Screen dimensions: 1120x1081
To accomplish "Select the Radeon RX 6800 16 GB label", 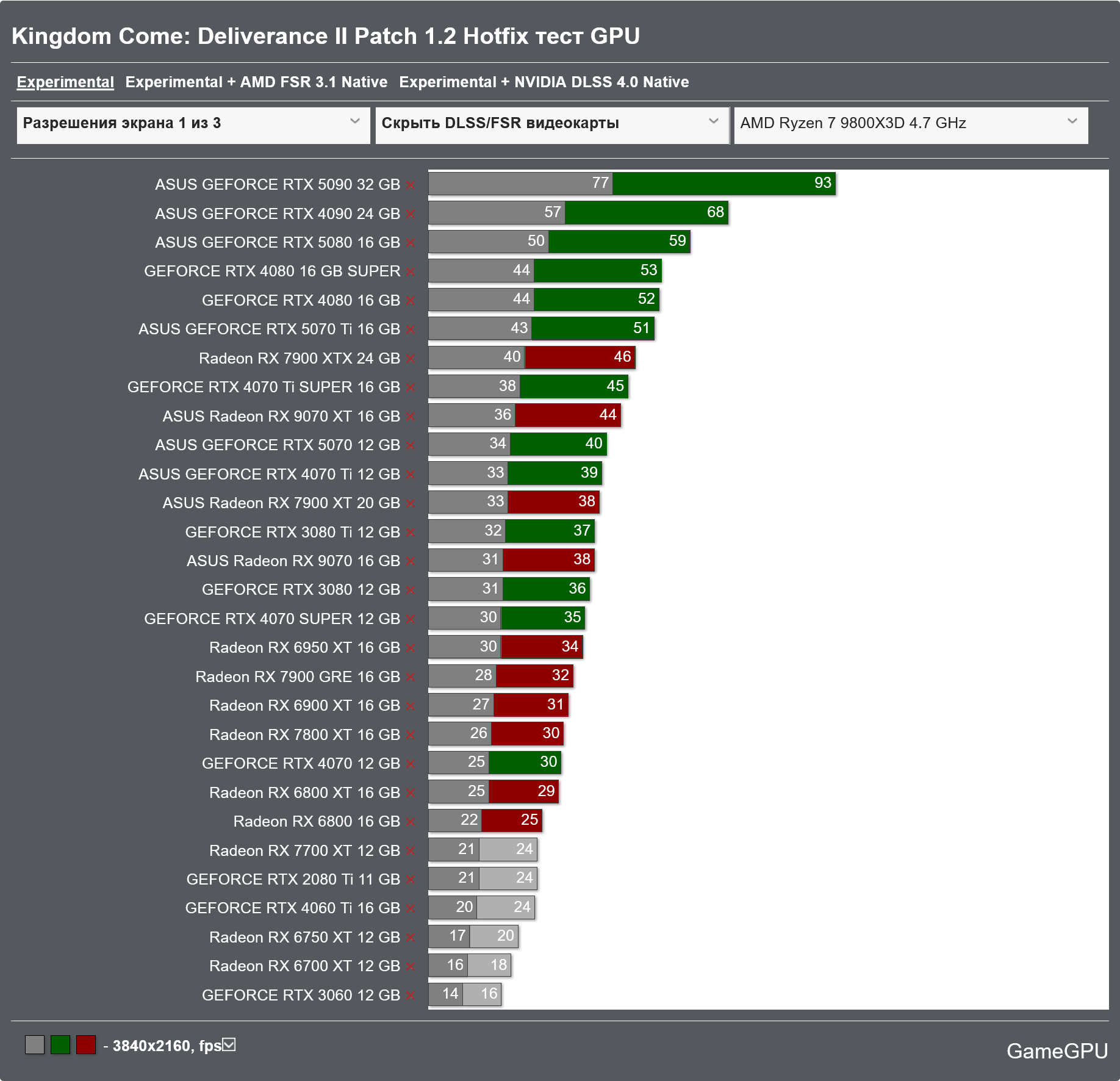I will tap(317, 821).
